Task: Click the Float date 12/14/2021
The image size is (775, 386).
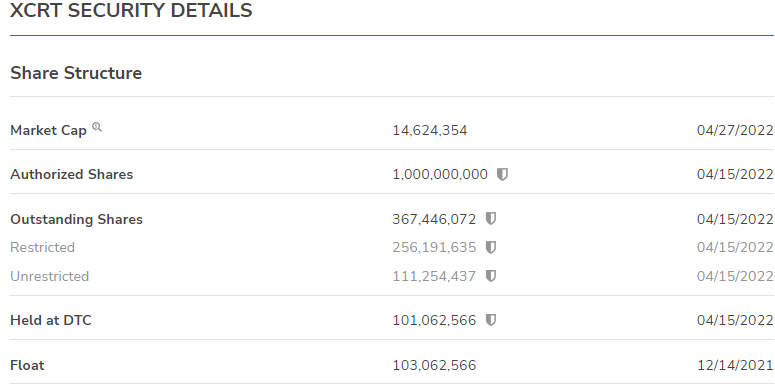Action: coord(735,365)
